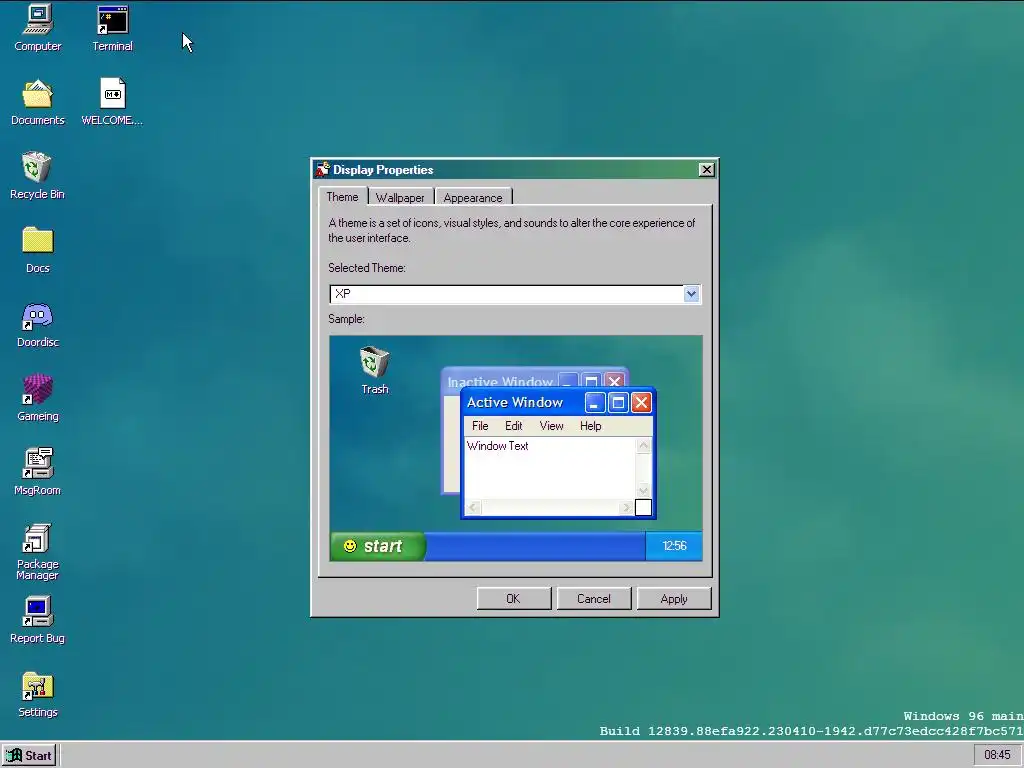
Task: Switch to the Theme tab
Action: (342, 197)
